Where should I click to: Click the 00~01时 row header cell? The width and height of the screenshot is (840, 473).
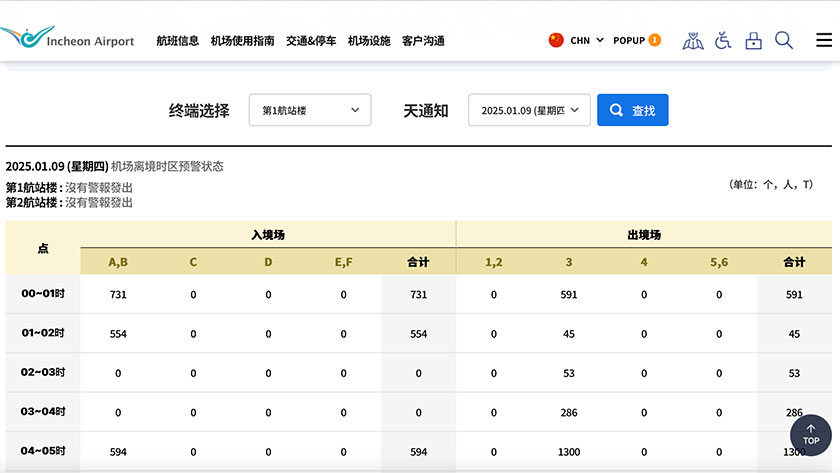(43, 294)
